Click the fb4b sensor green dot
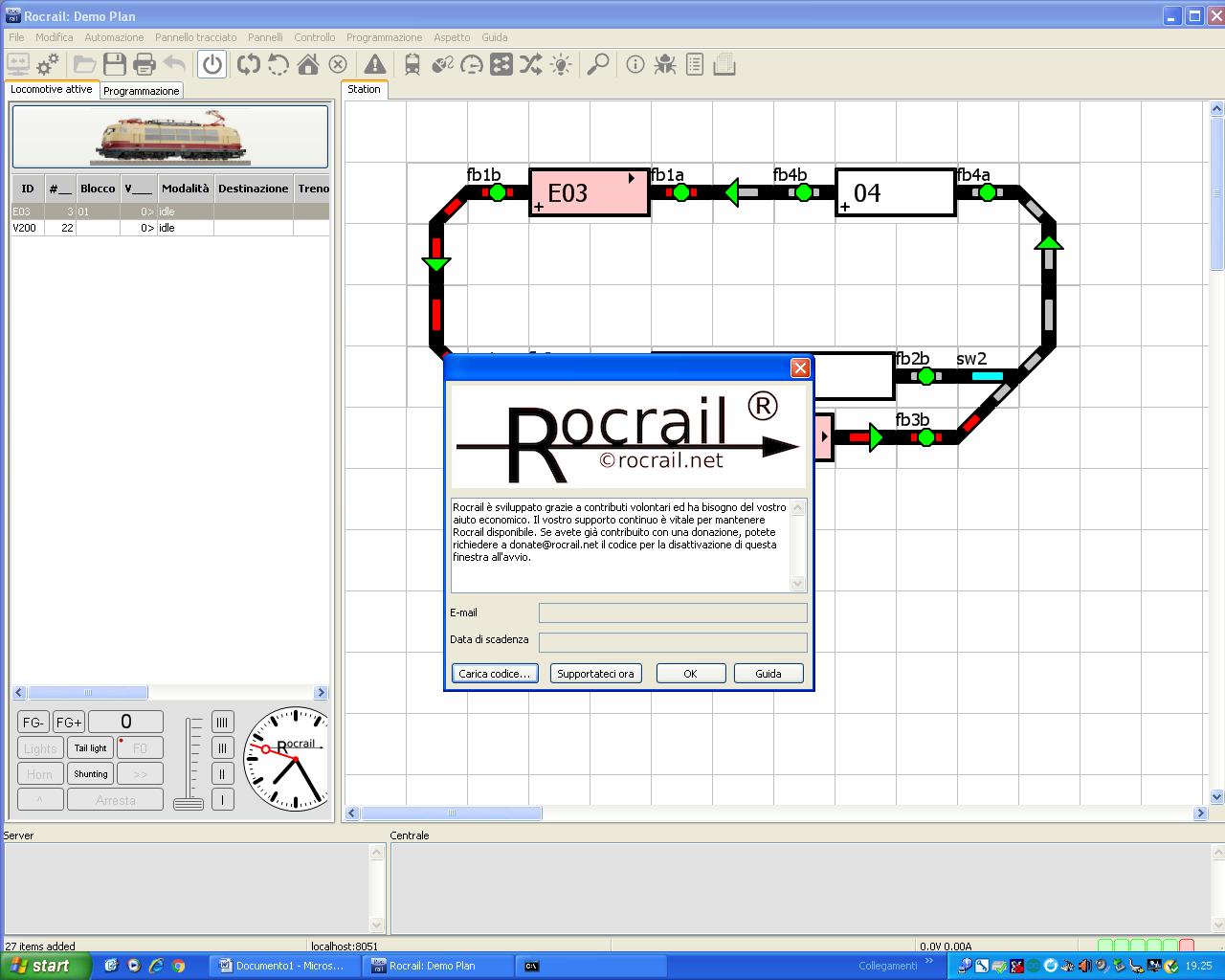1225x980 pixels. [x=804, y=192]
